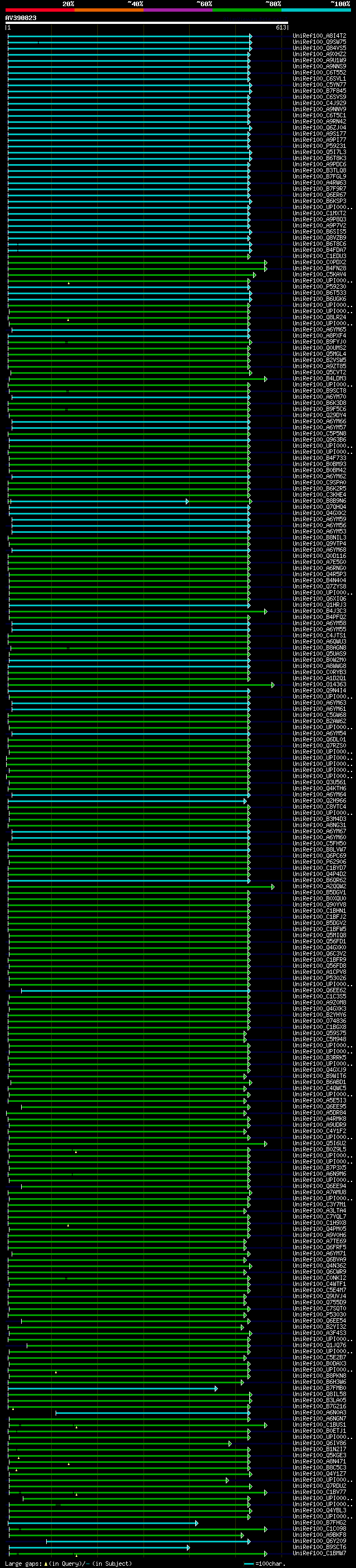This screenshot has width=356, height=1568.
Task: Select the orange ~40% legend segment
Action: 108,10
